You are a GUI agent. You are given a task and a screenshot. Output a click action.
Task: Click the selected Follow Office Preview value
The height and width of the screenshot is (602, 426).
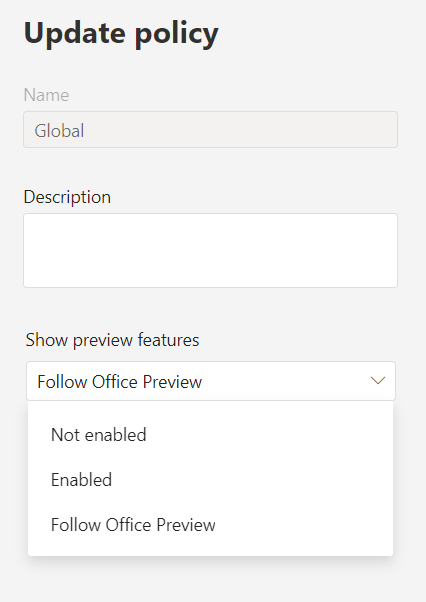click(119, 382)
